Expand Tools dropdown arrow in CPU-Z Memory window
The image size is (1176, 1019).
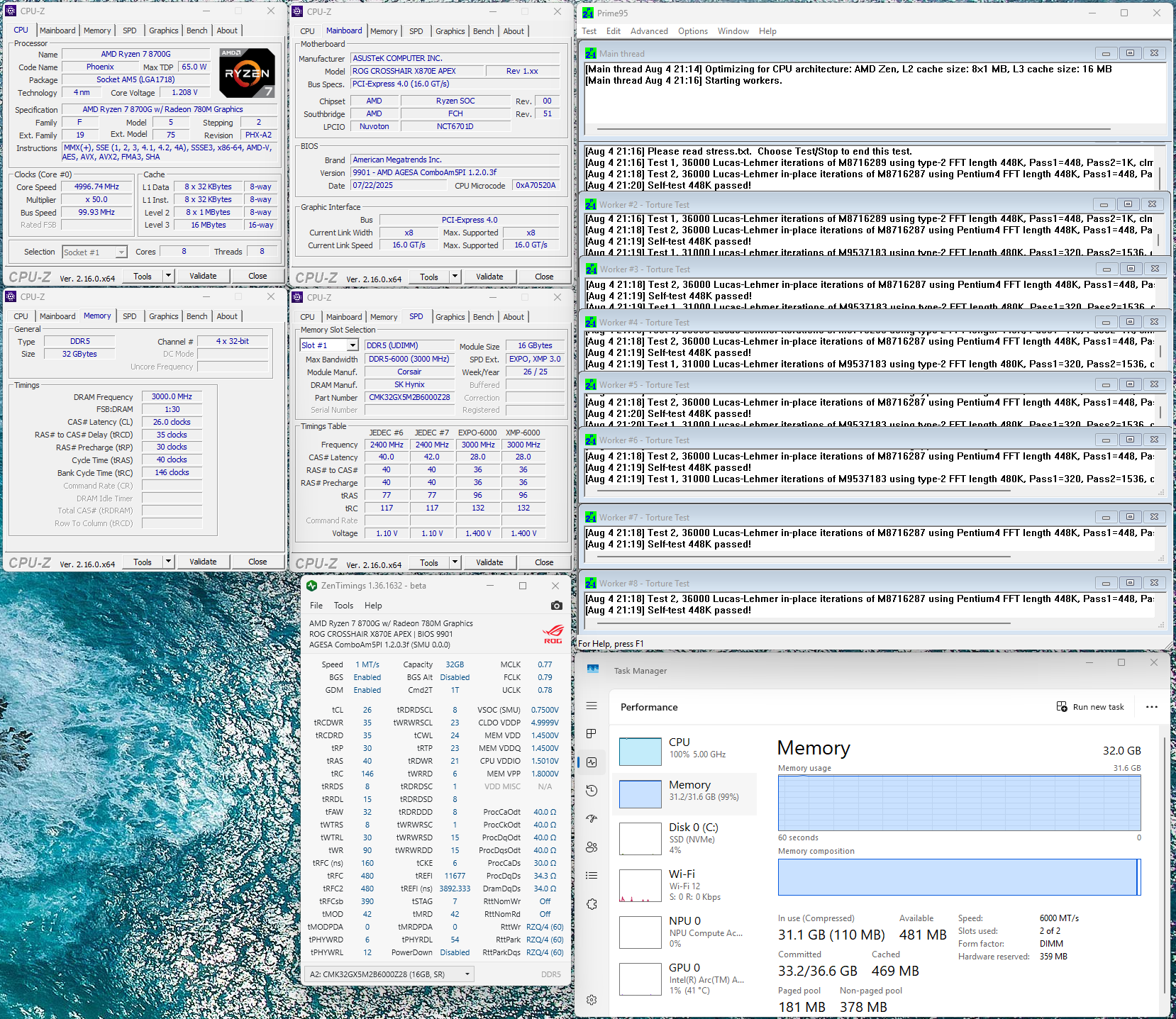tap(168, 562)
